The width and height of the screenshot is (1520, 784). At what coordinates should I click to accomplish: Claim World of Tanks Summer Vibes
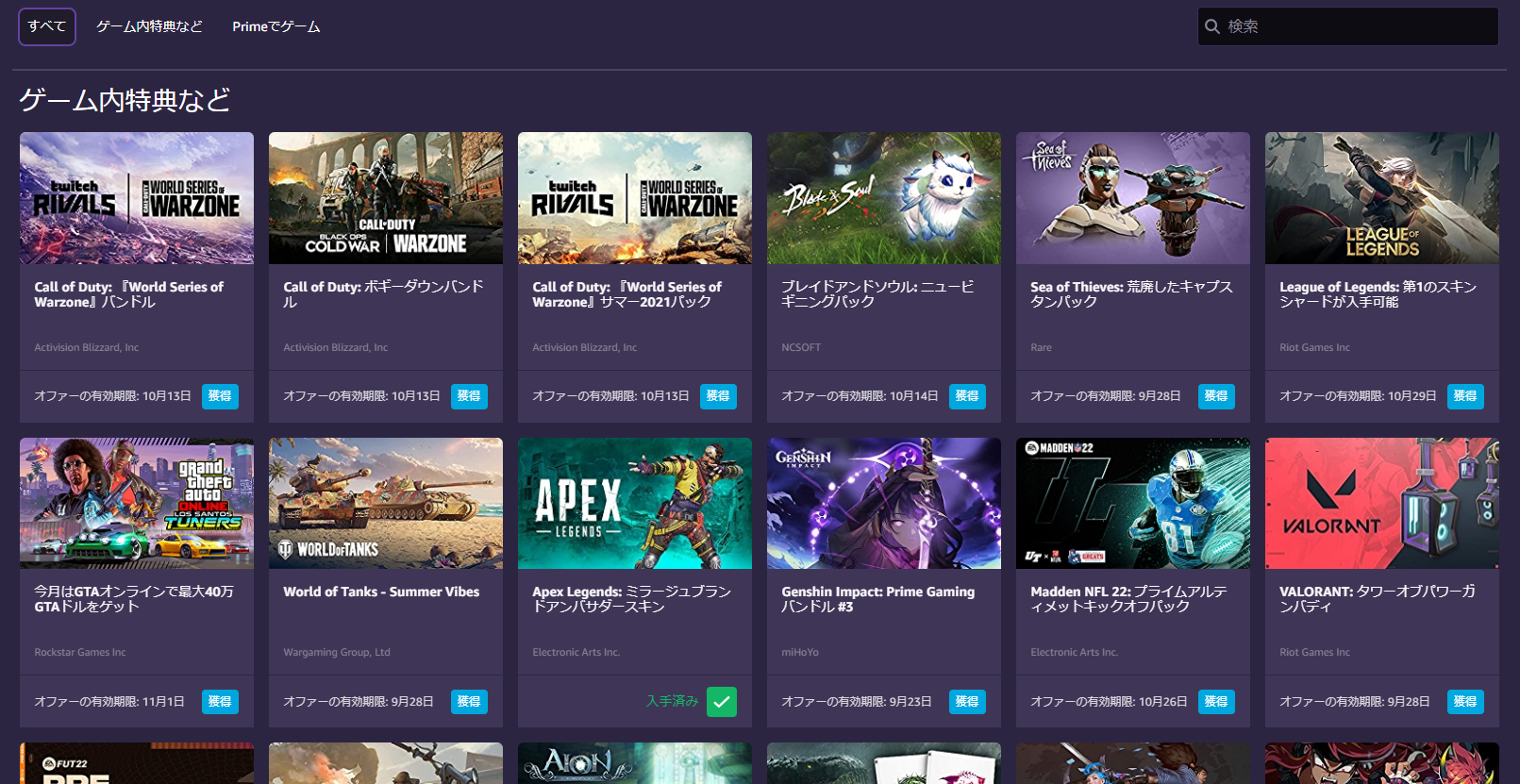(x=469, y=702)
